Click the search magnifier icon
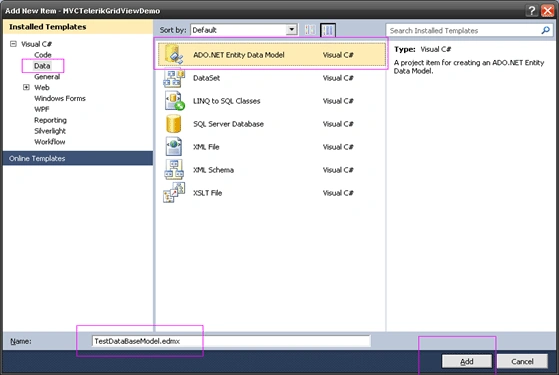The image size is (559, 375). click(x=545, y=30)
